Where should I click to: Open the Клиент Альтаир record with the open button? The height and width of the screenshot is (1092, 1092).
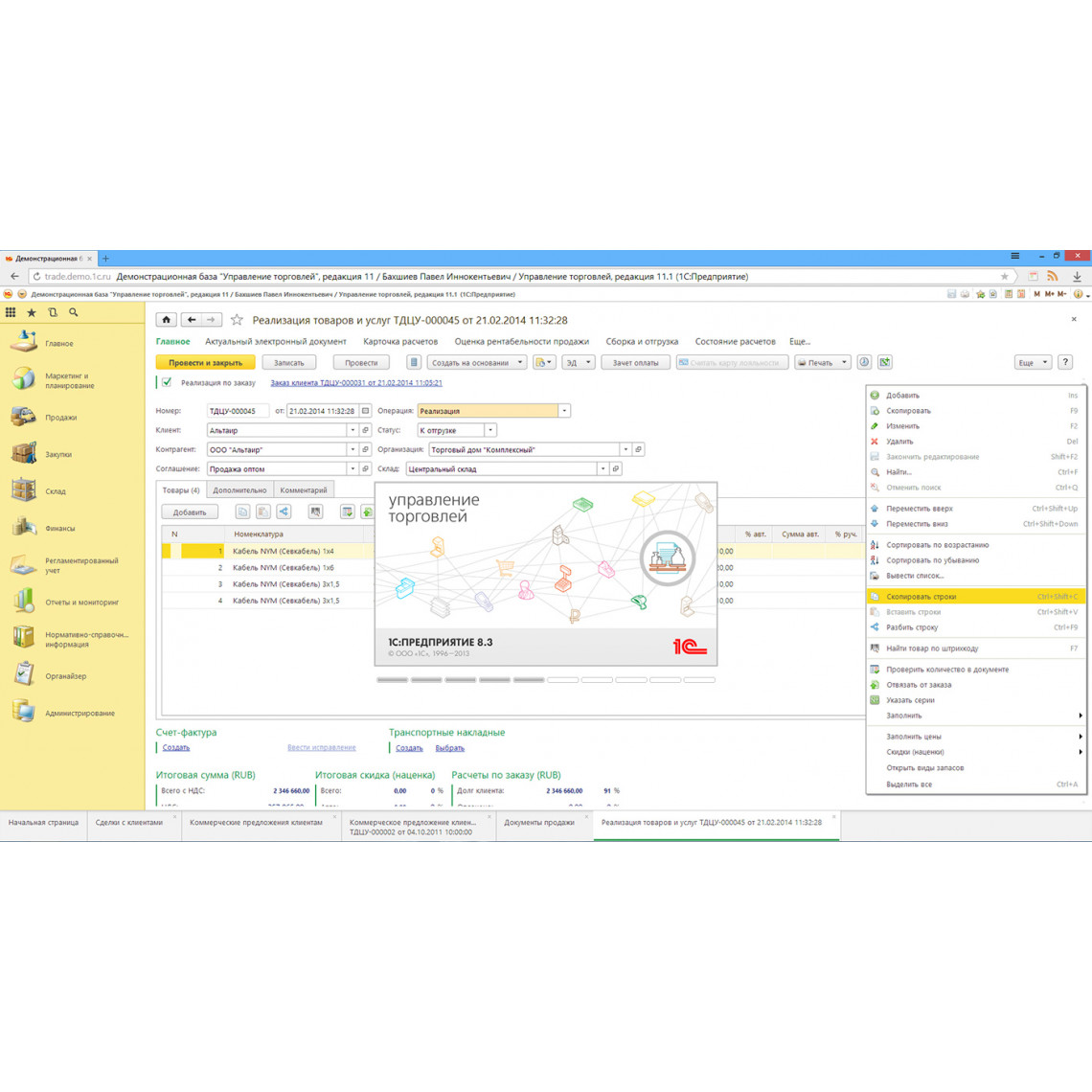pyautogui.click(x=366, y=430)
